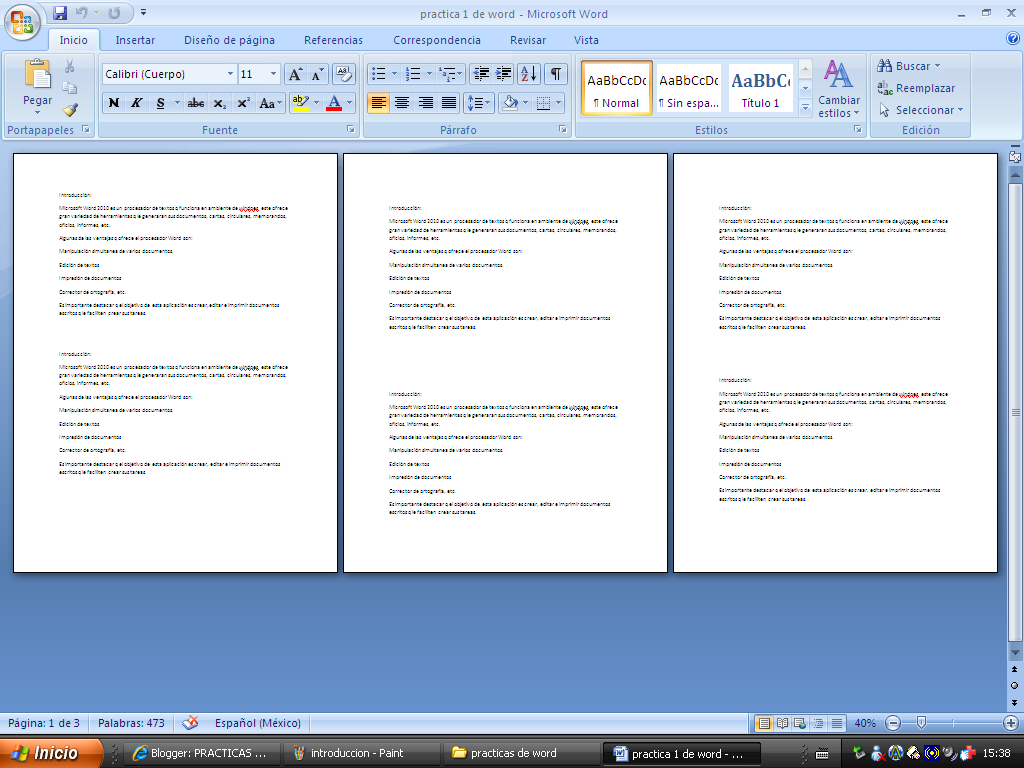The width and height of the screenshot is (1024, 768).
Task: Open line spacing dropdown
Action: 479,103
